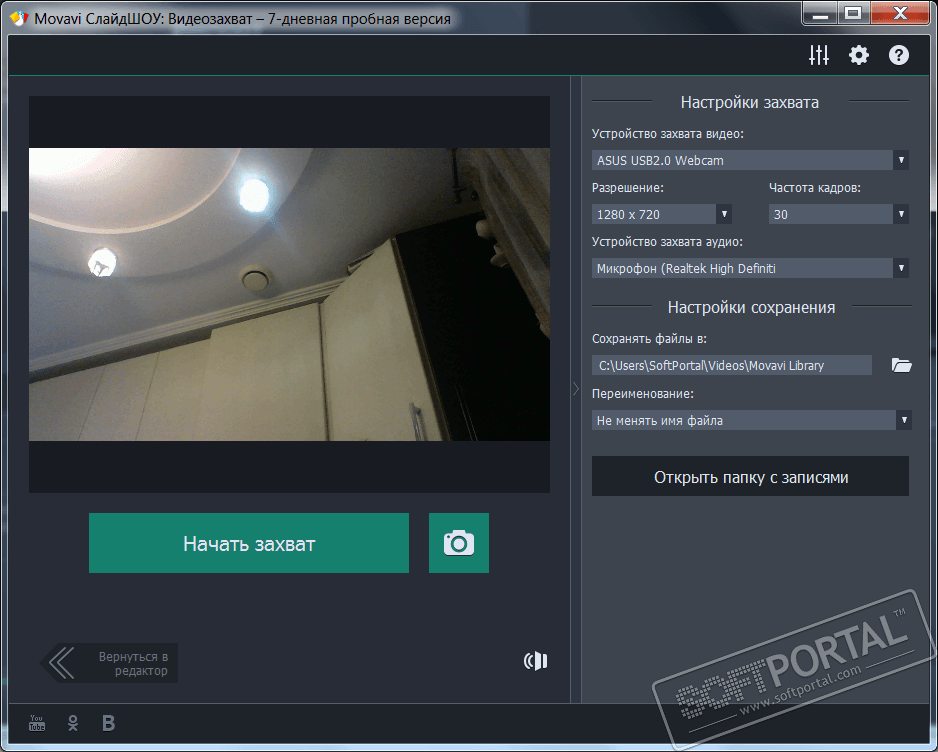This screenshot has width=938, height=752.
Task: Click Вернуться в редактор button
Action: (109, 663)
